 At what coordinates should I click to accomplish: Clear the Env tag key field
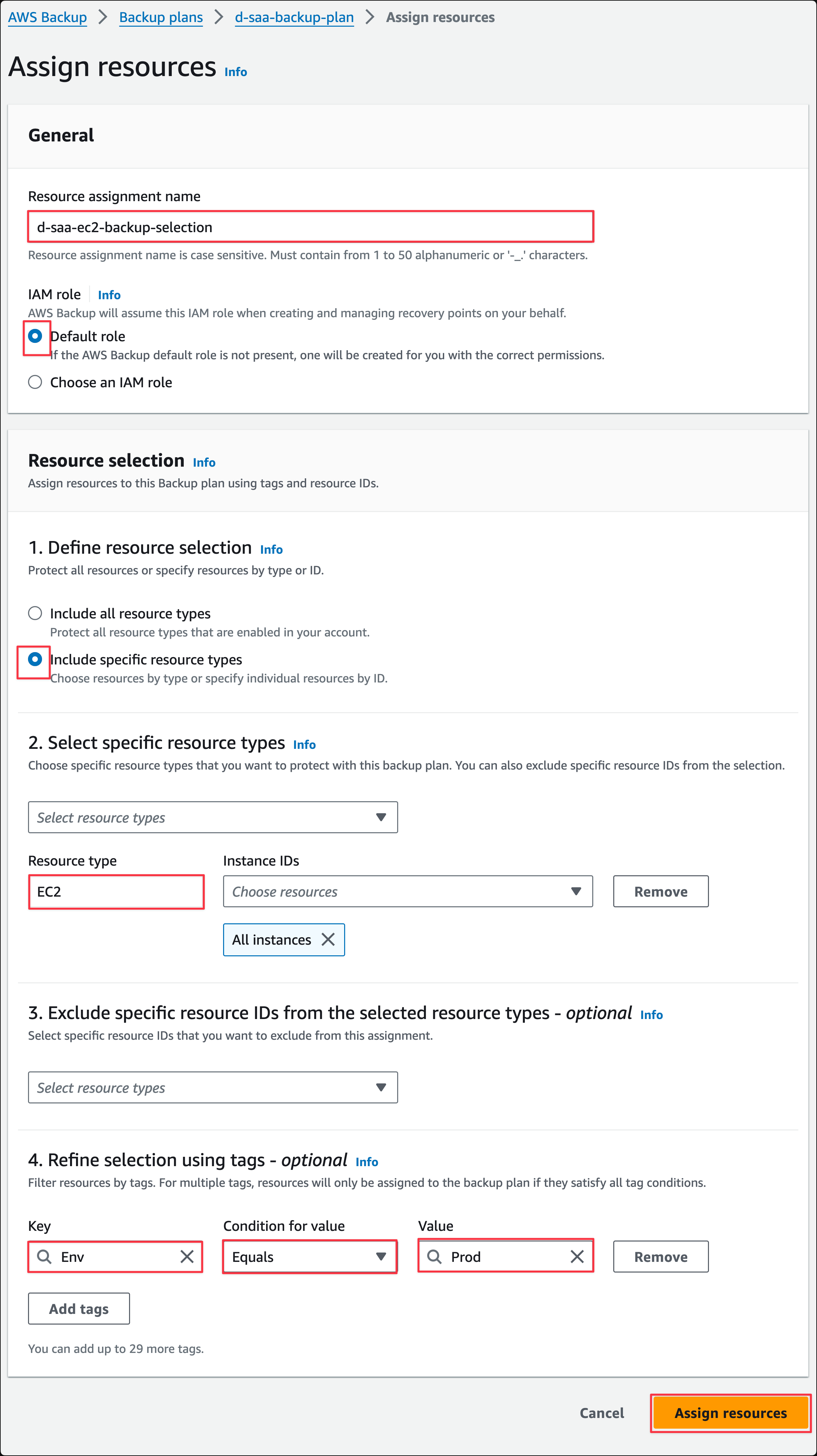point(187,1257)
